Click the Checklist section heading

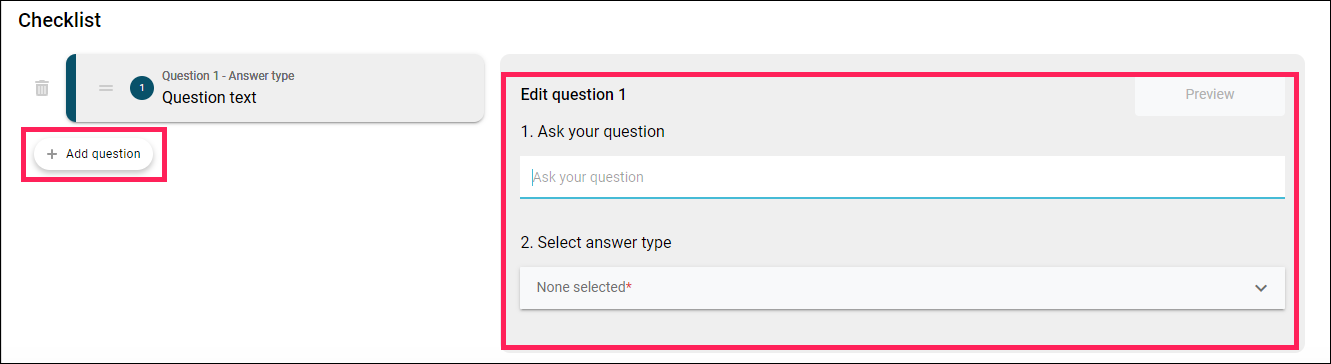point(60,19)
